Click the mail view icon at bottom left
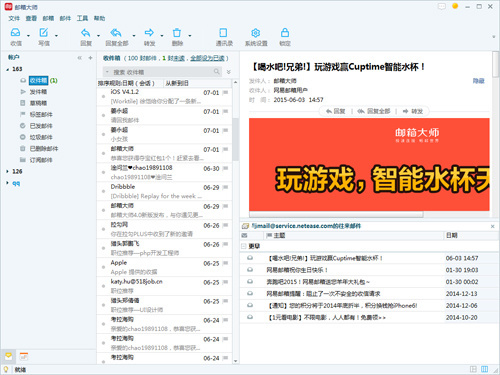 (9, 356)
